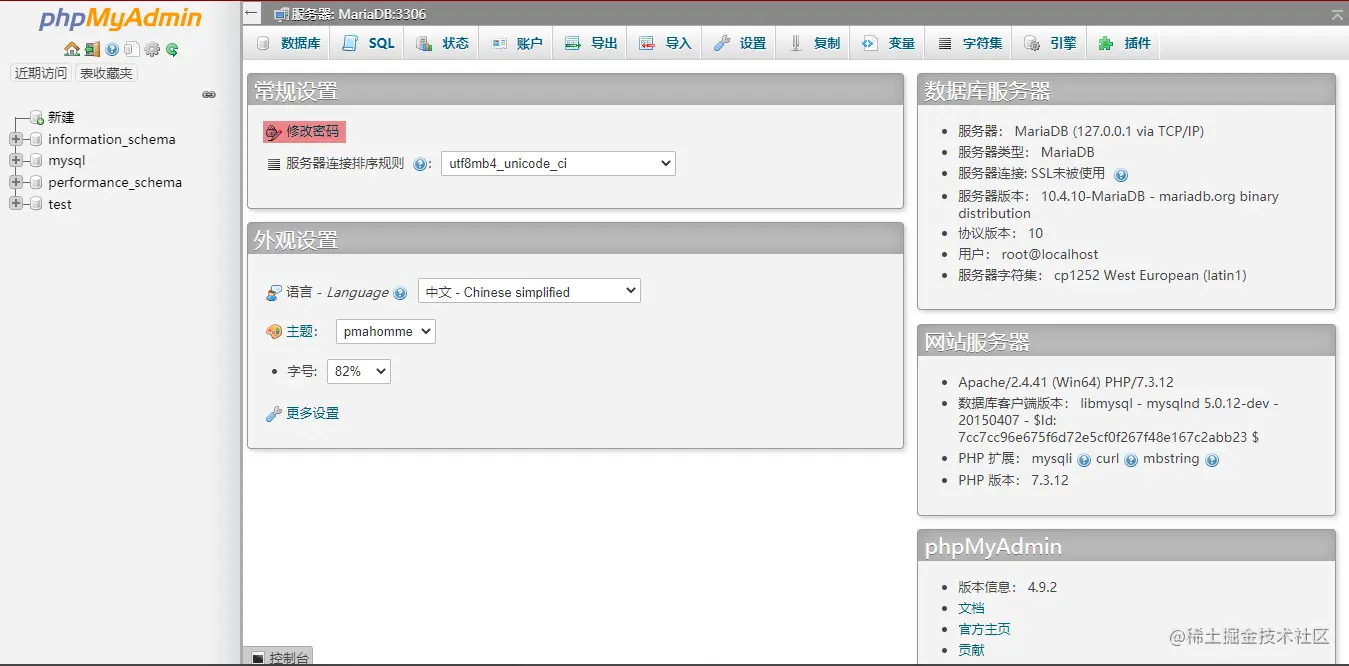Viewport: 1349px width, 666px height.
Task: Open phpMyAdmin documentation question-mark icon in sidebar
Action: coord(112,49)
